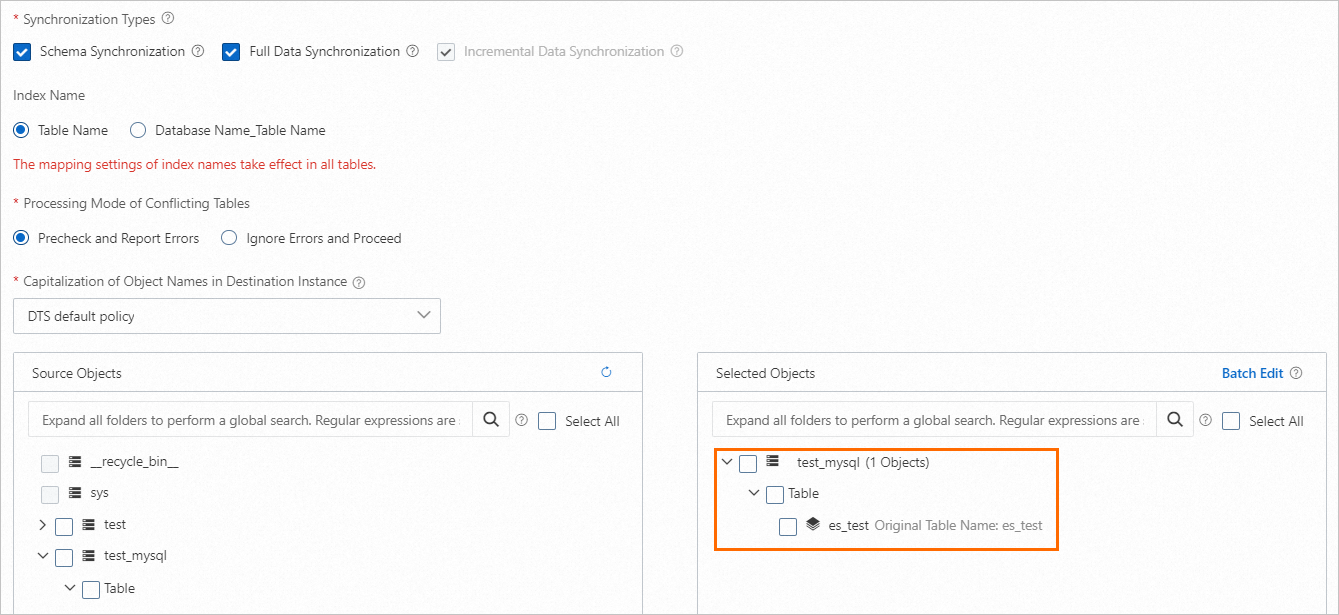
Task: Click help icon next to Synchronization Types
Action: [167, 18]
